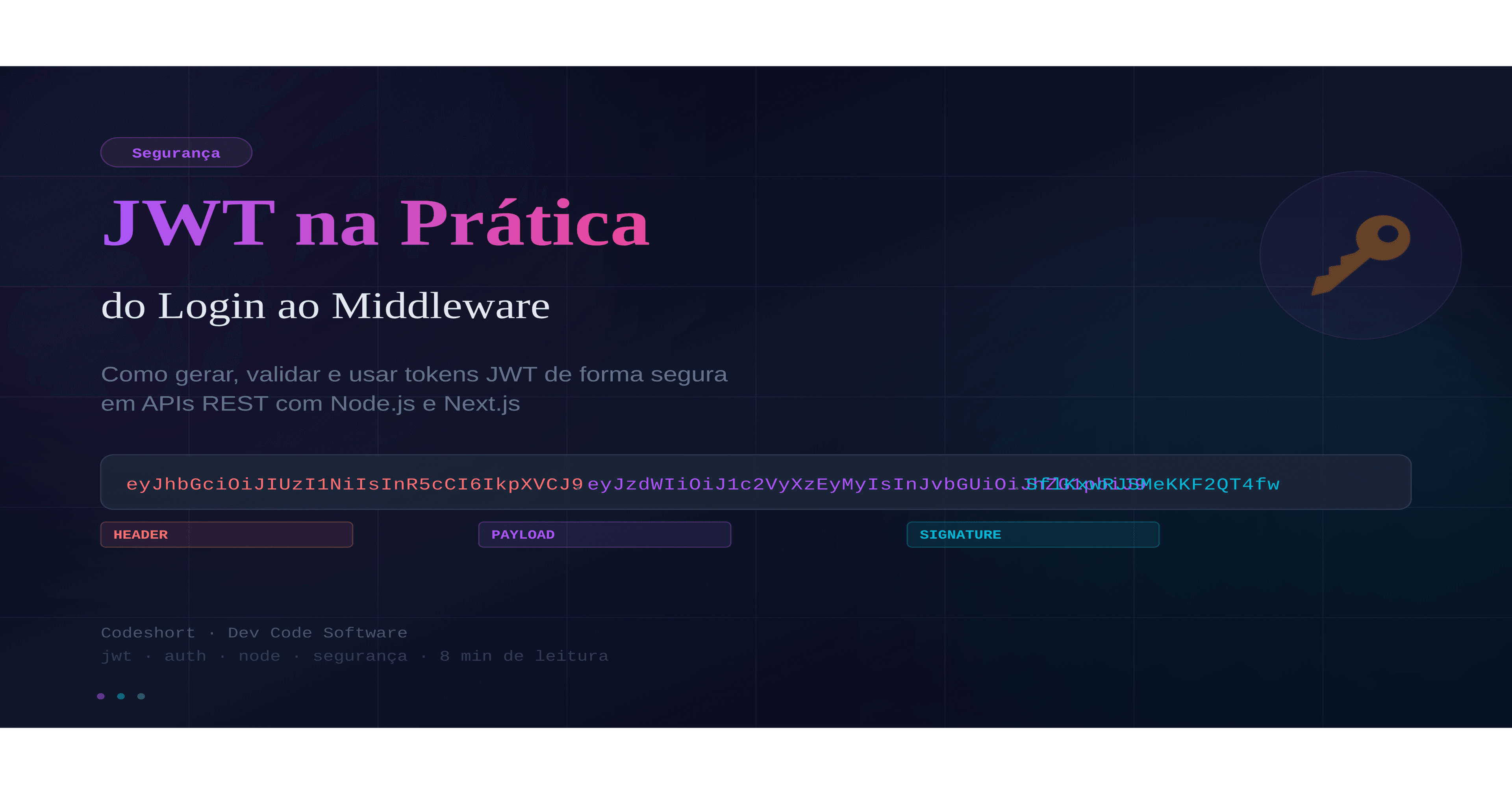Click the "node" tag in the footer
The height and width of the screenshot is (794, 1512).
pyautogui.click(x=259, y=655)
